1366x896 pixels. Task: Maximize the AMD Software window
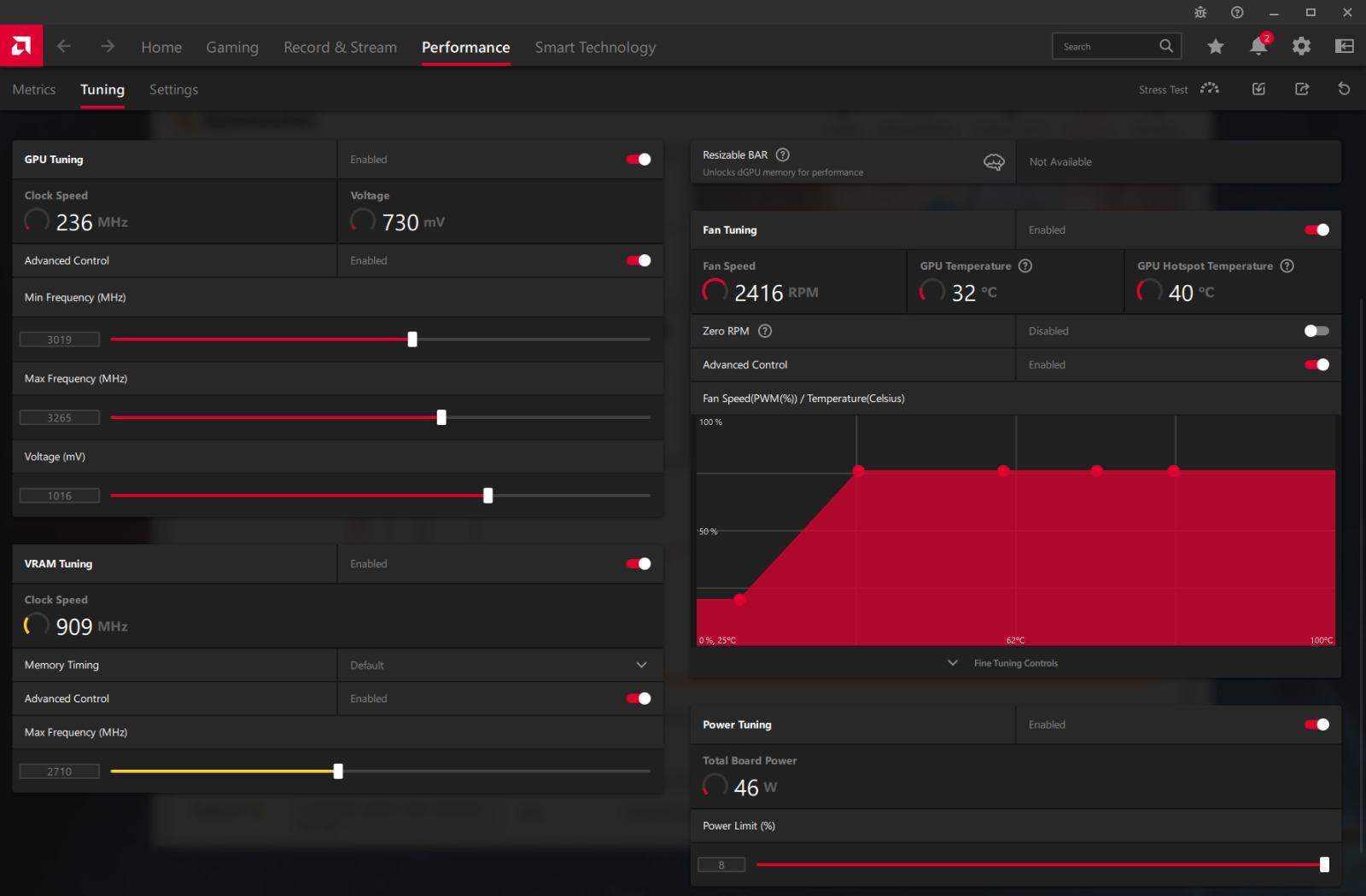tap(1311, 12)
